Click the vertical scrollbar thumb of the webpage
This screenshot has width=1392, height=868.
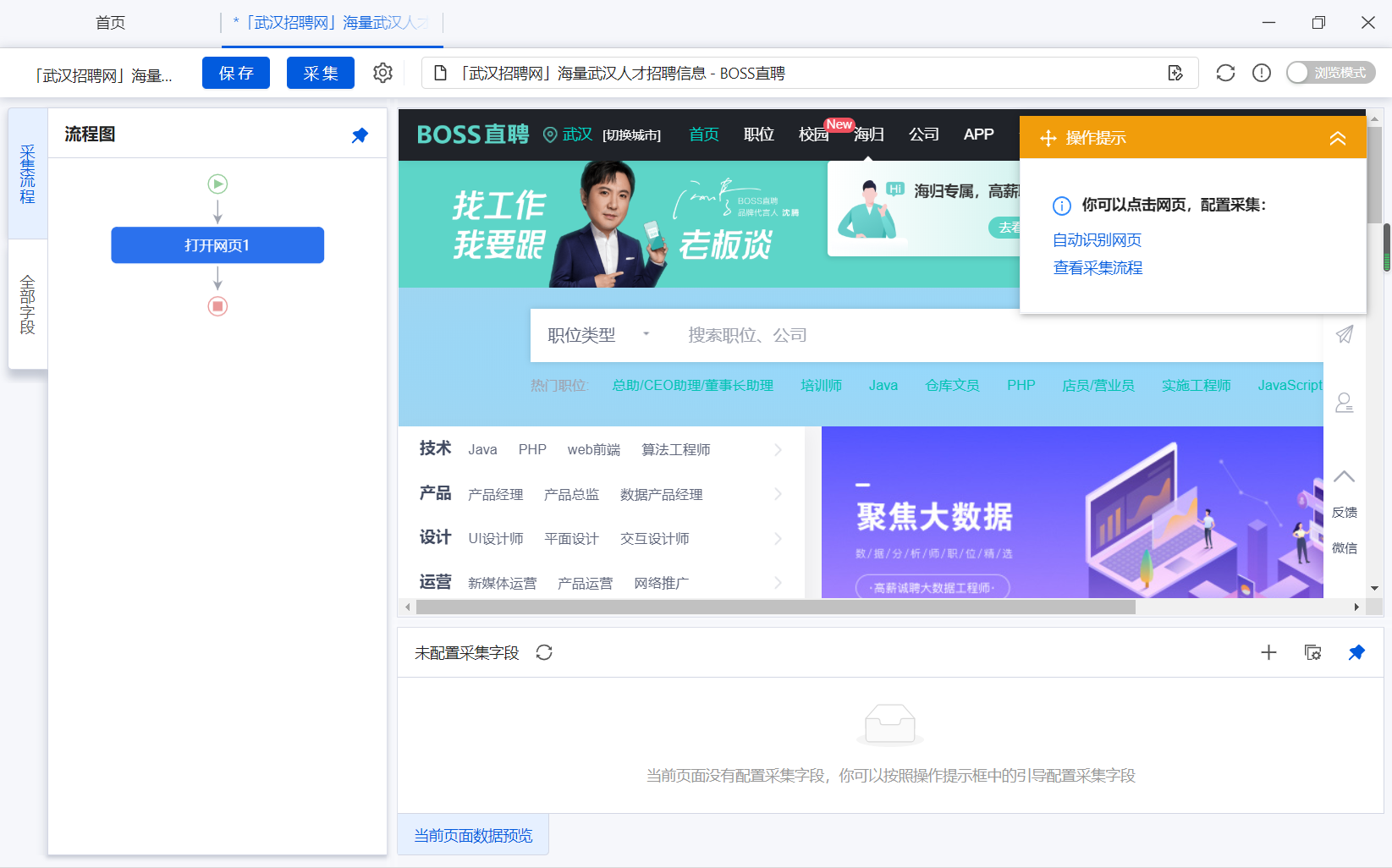pyautogui.click(x=1374, y=175)
